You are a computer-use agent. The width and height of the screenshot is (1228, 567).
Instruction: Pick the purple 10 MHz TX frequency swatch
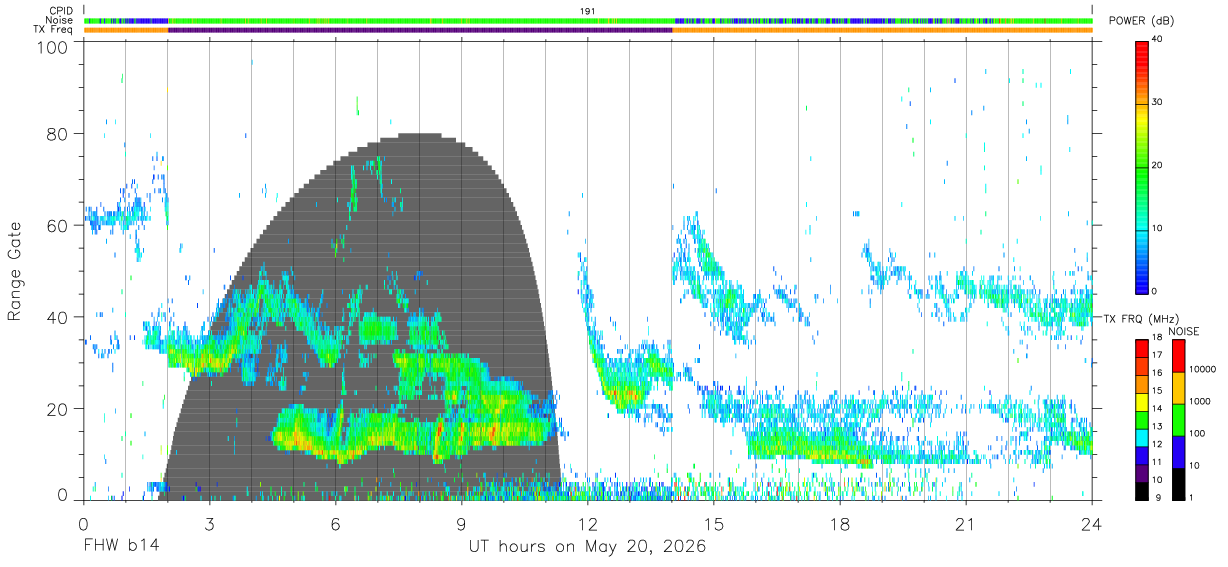pos(1141,475)
